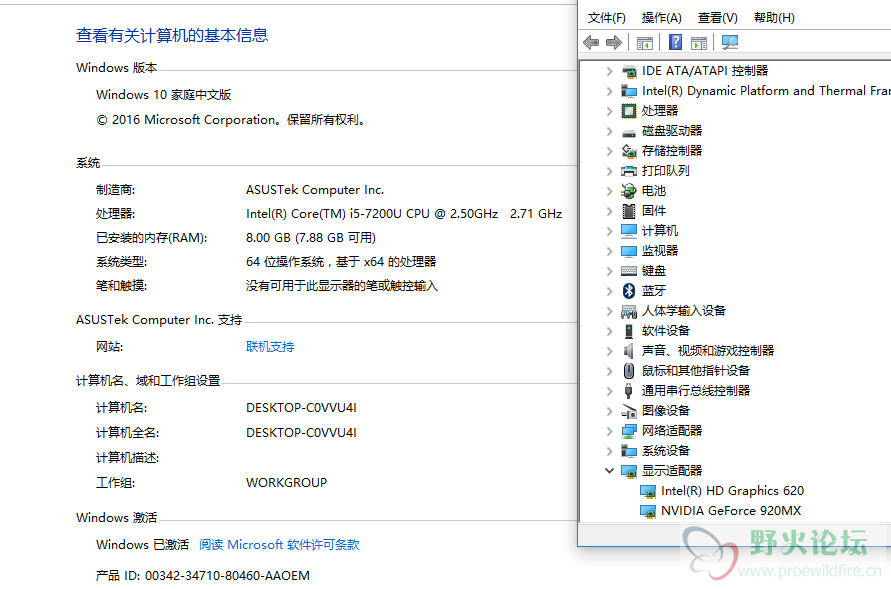Expand the 磁盘驱动器 node
The width and height of the screenshot is (891, 589).
[x=609, y=131]
